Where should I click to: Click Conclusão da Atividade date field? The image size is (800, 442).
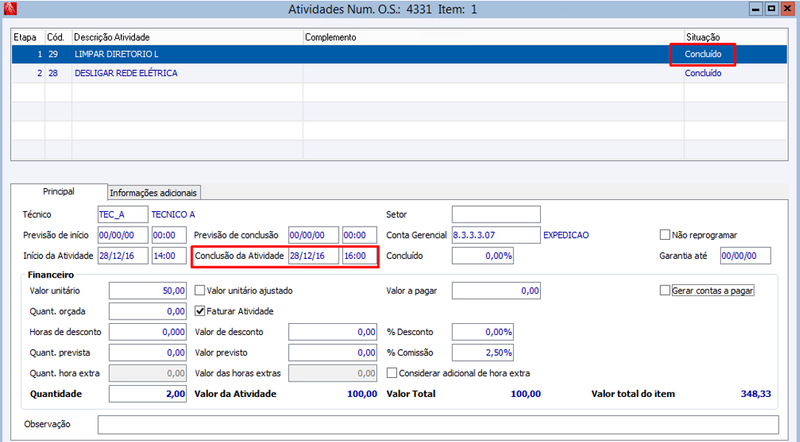tap(313, 256)
